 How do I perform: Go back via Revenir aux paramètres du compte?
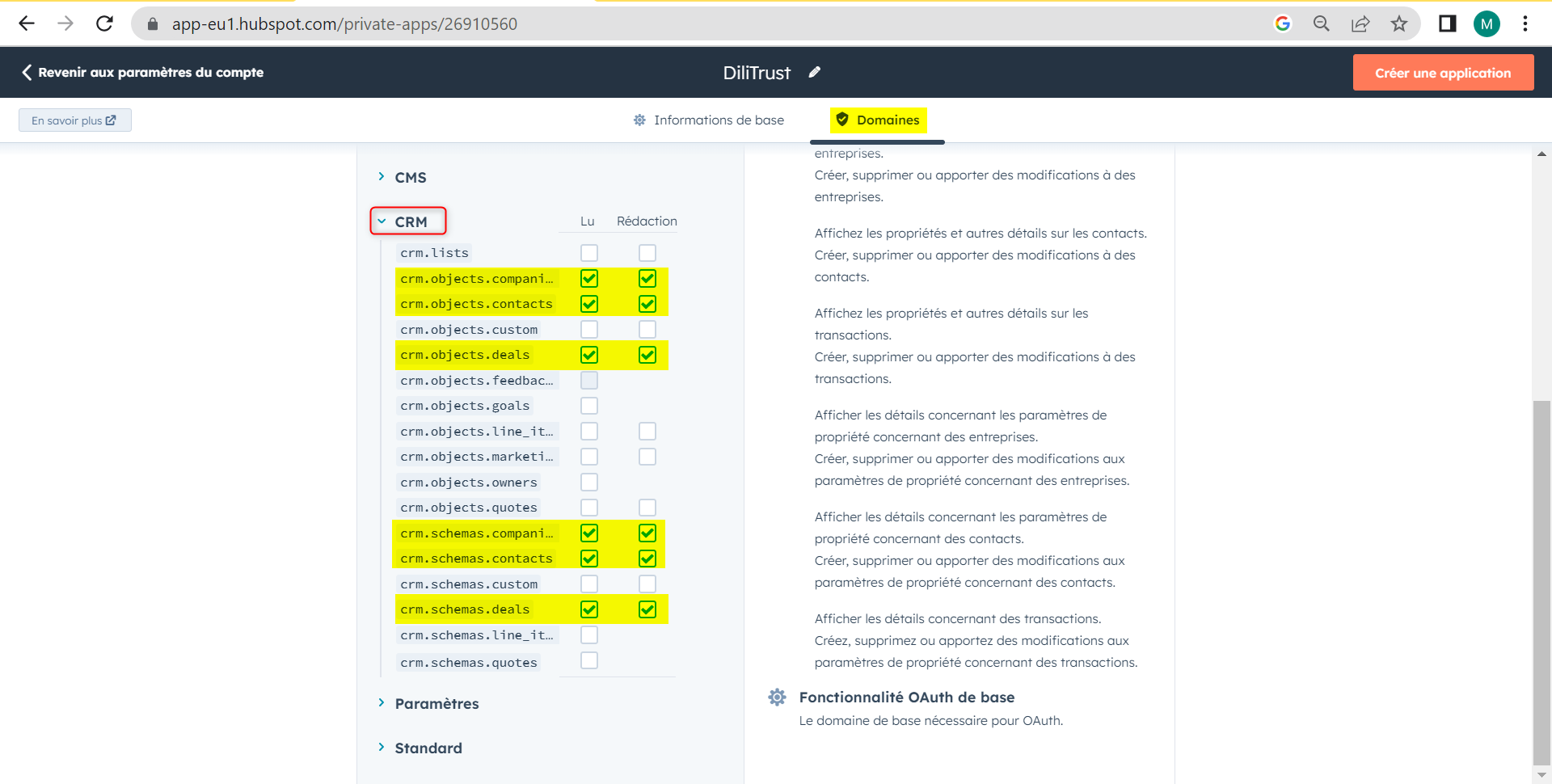click(x=142, y=72)
